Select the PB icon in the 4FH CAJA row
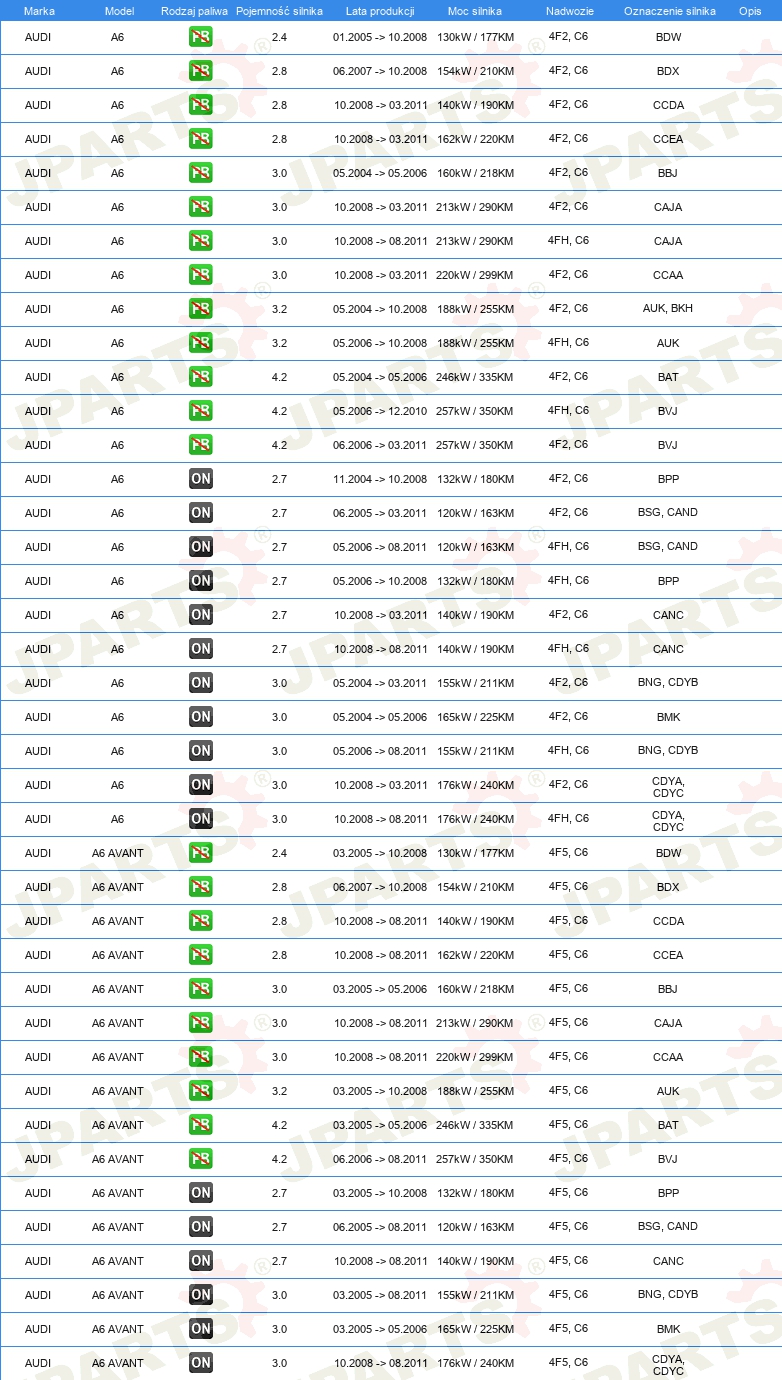This screenshot has height=1380, width=782. pos(201,242)
